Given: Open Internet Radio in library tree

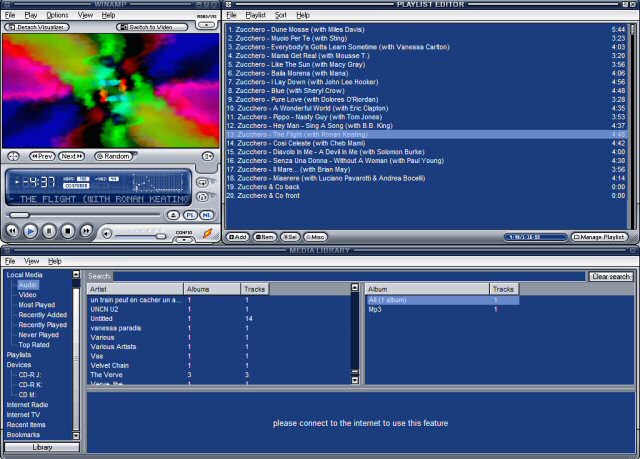Looking at the screenshot, I should [x=27, y=405].
